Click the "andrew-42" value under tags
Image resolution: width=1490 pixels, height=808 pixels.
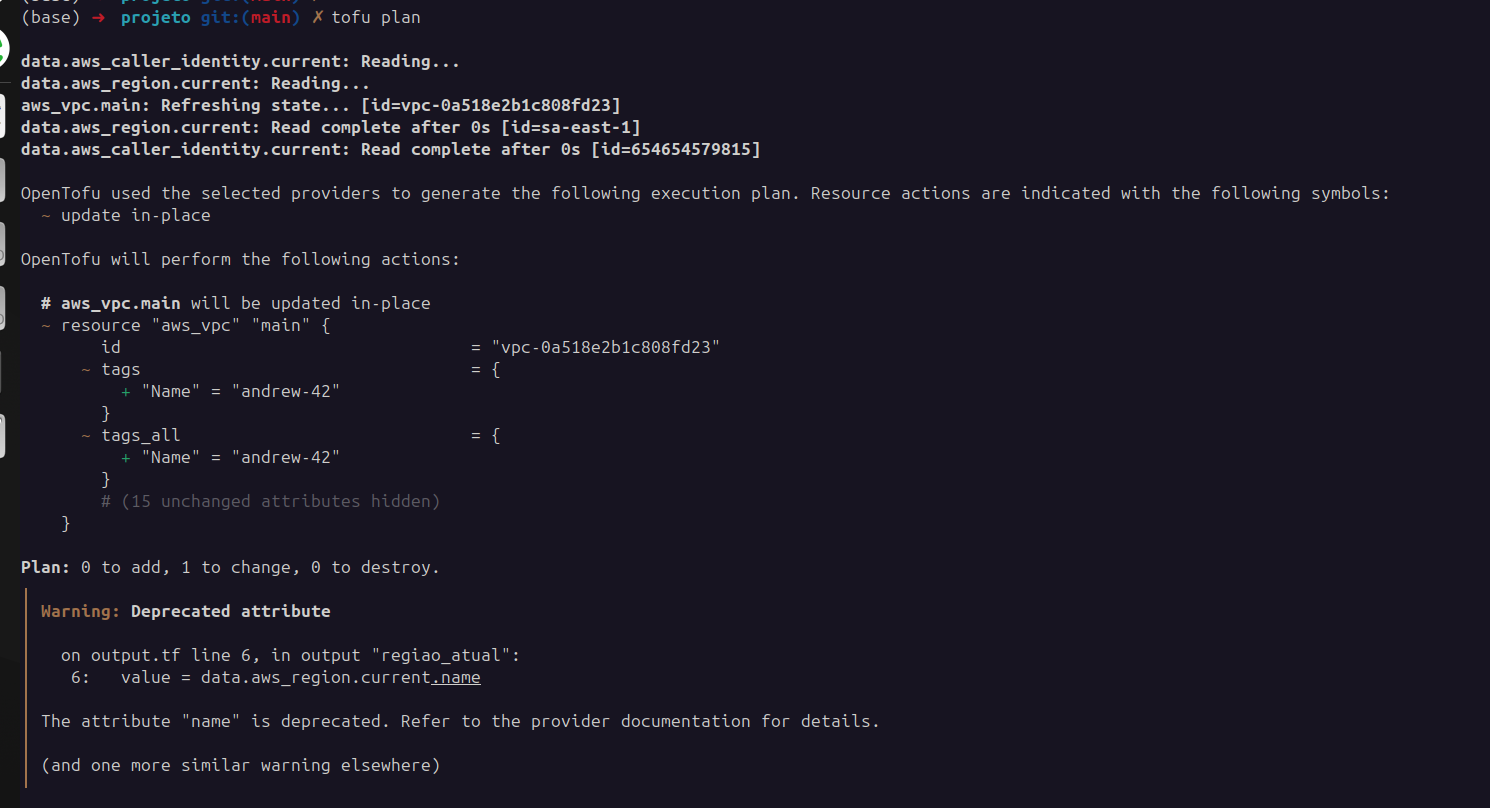285,391
